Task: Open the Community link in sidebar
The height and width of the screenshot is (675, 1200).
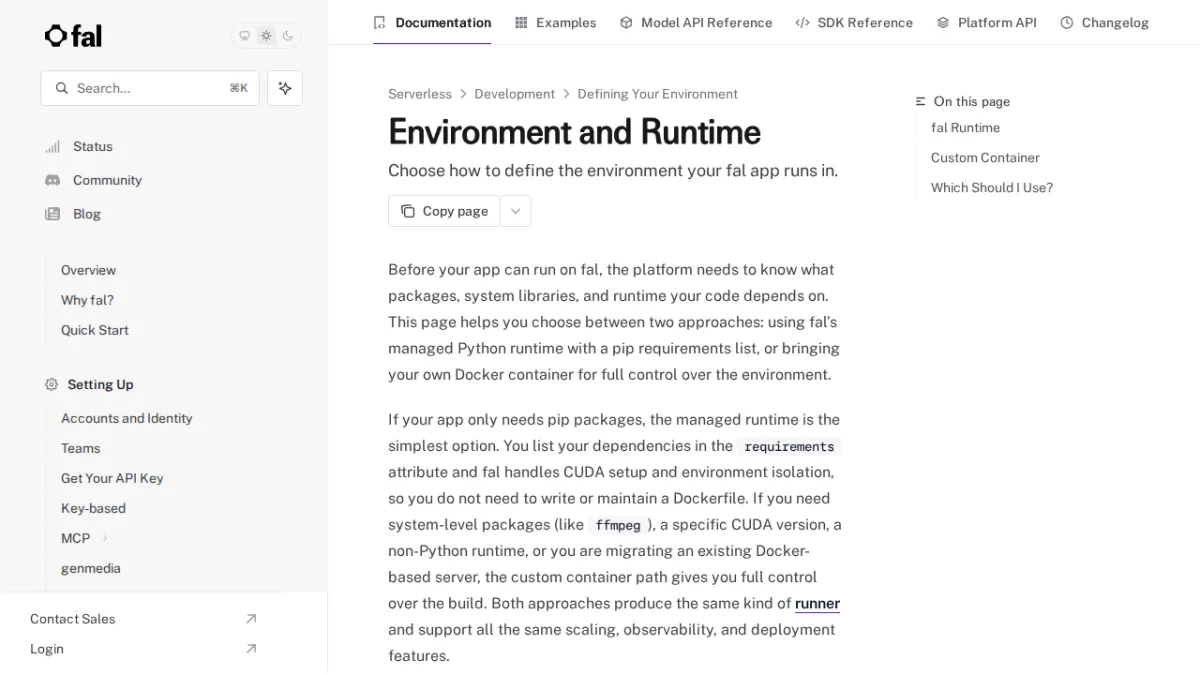Action: coord(107,180)
